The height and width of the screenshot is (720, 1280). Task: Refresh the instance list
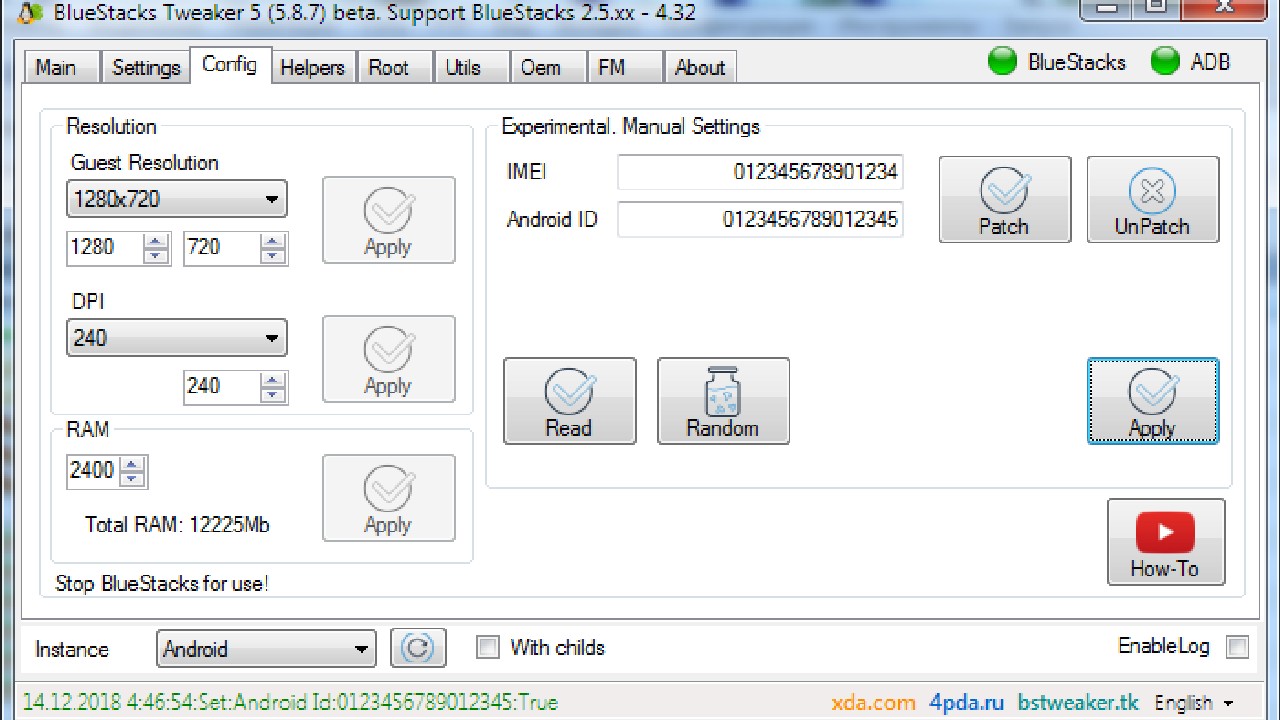[418, 648]
